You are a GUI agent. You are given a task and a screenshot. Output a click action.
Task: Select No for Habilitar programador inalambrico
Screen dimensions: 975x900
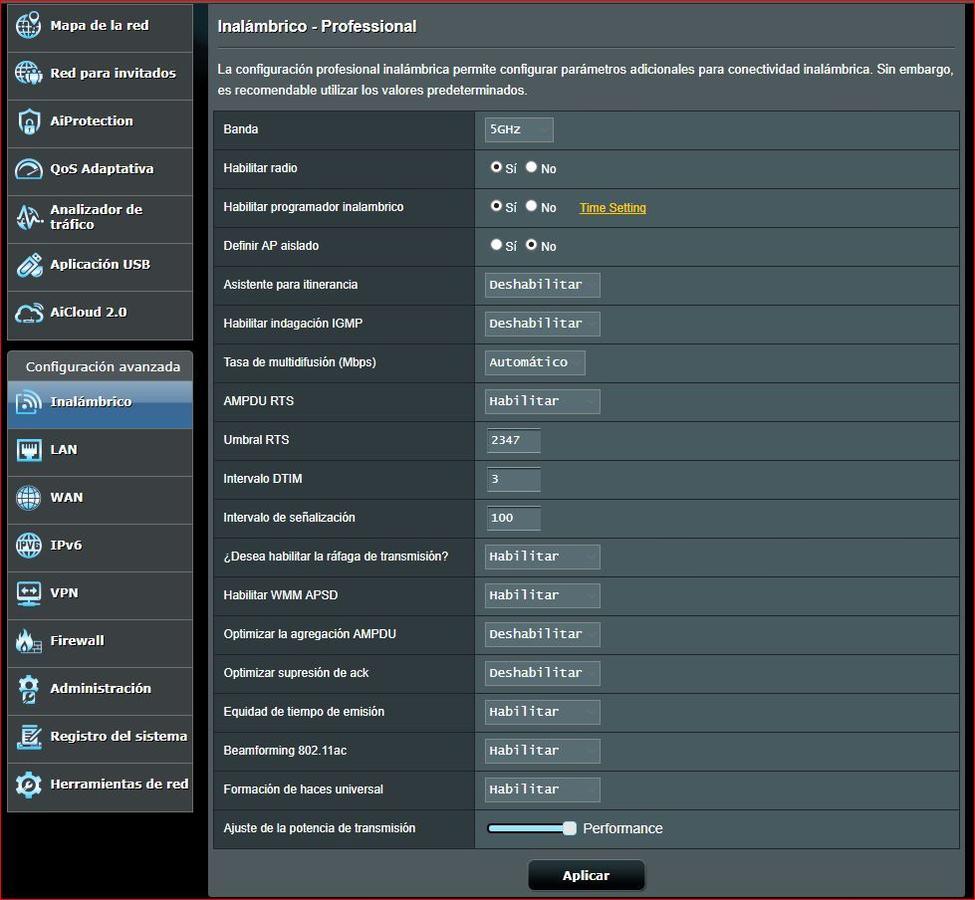coord(532,206)
